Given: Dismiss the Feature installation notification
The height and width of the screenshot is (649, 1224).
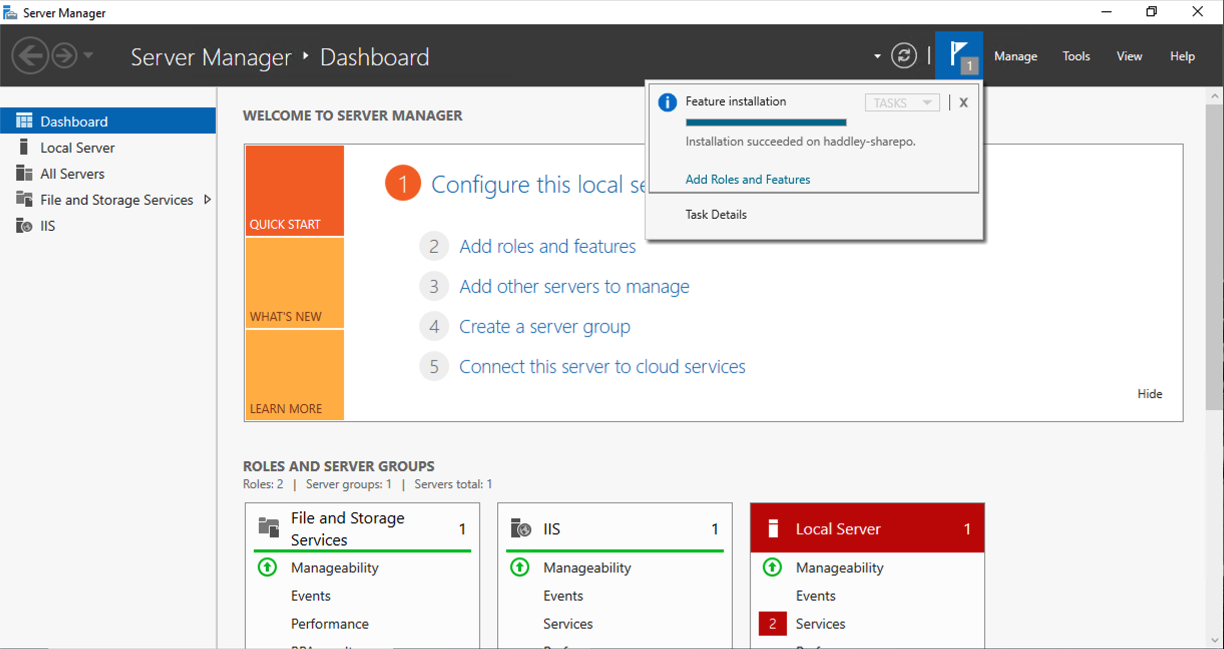Looking at the screenshot, I should [963, 102].
